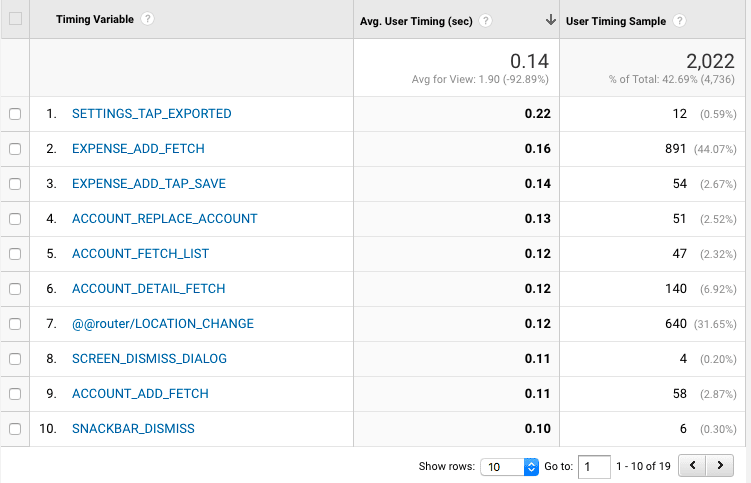751x483 pixels.
Task: Select sample count 891 (44.07%)
Action: click(700, 149)
